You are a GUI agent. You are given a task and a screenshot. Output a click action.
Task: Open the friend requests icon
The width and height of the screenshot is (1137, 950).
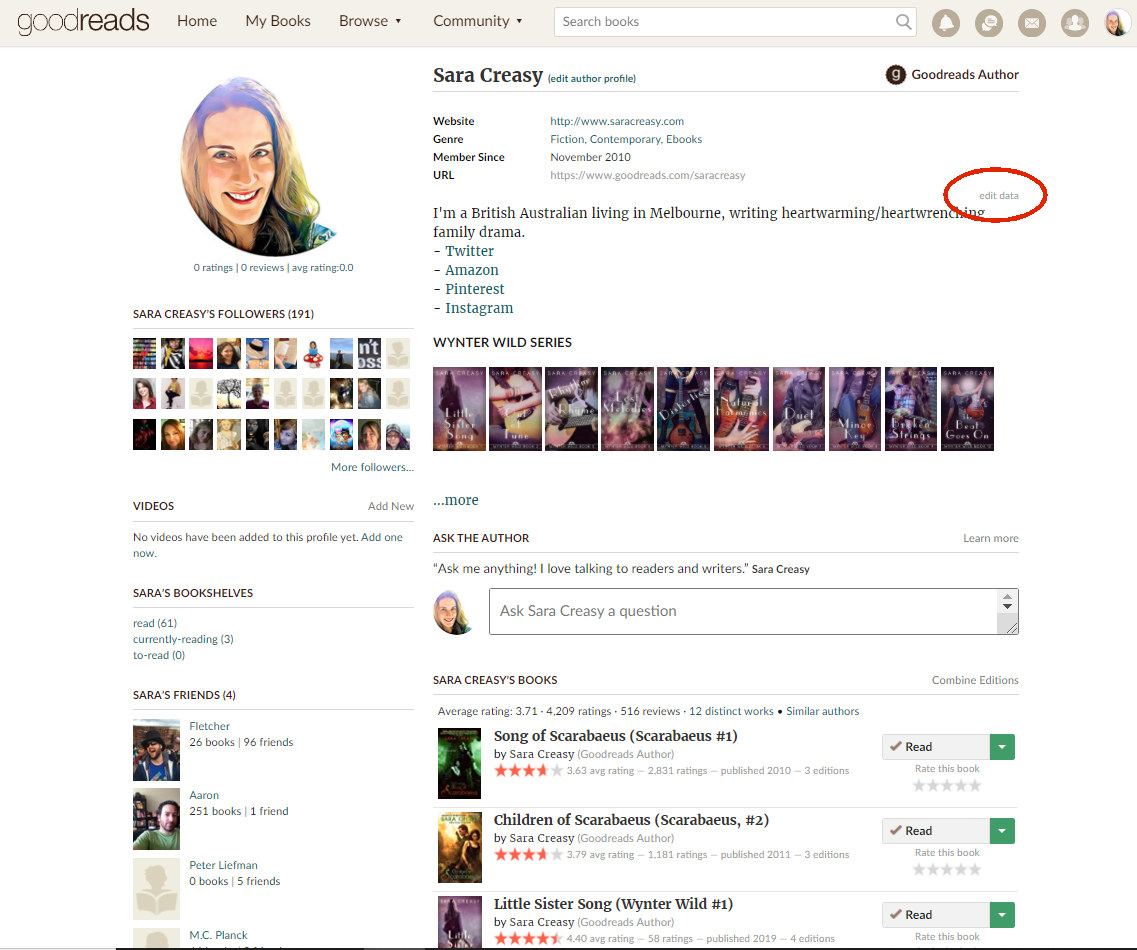point(1074,22)
